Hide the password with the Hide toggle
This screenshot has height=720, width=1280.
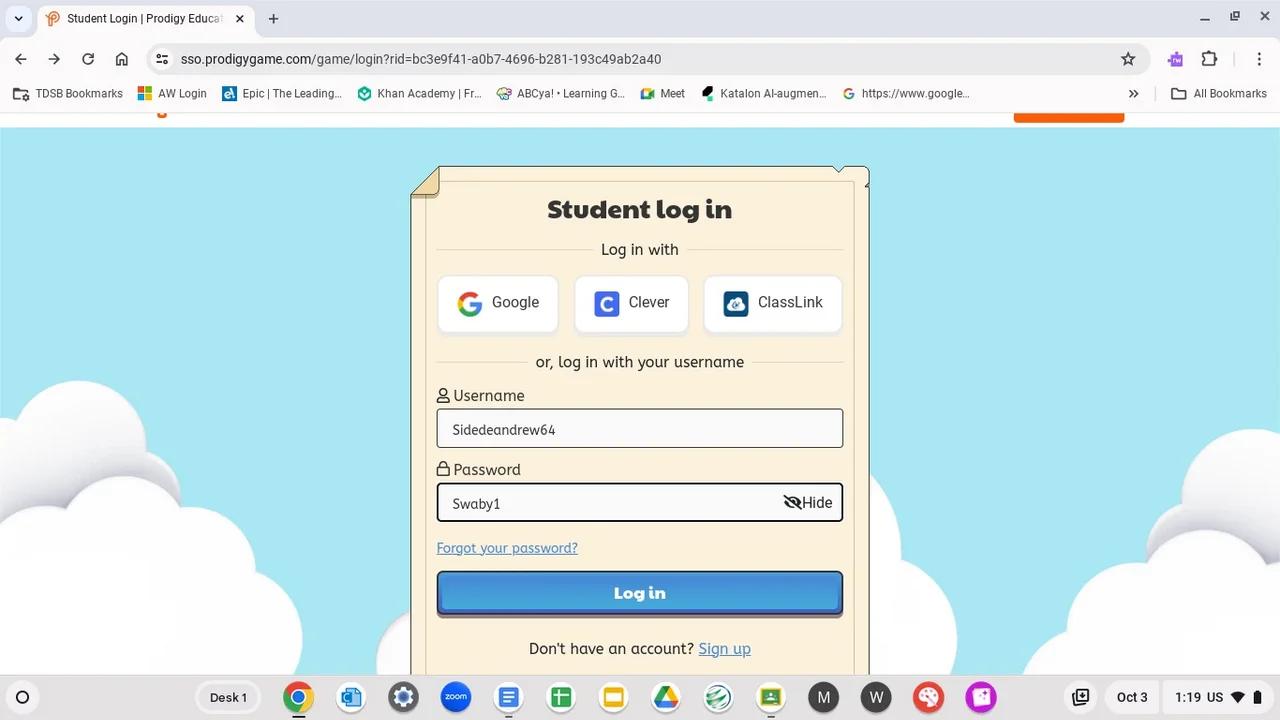[808, 503]
